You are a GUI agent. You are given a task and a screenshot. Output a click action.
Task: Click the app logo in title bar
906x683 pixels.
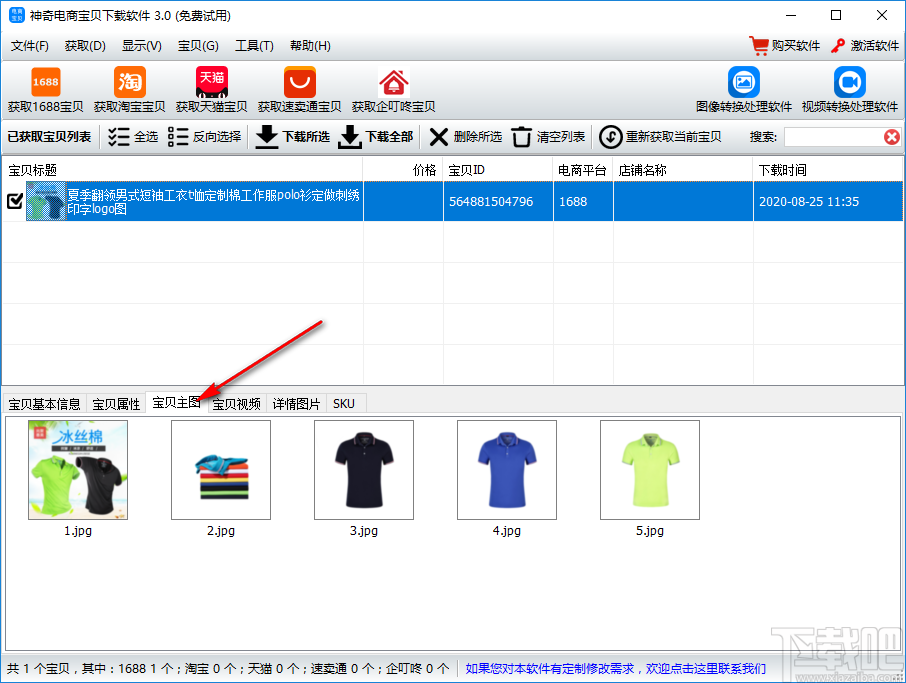[x=17, y=16]
